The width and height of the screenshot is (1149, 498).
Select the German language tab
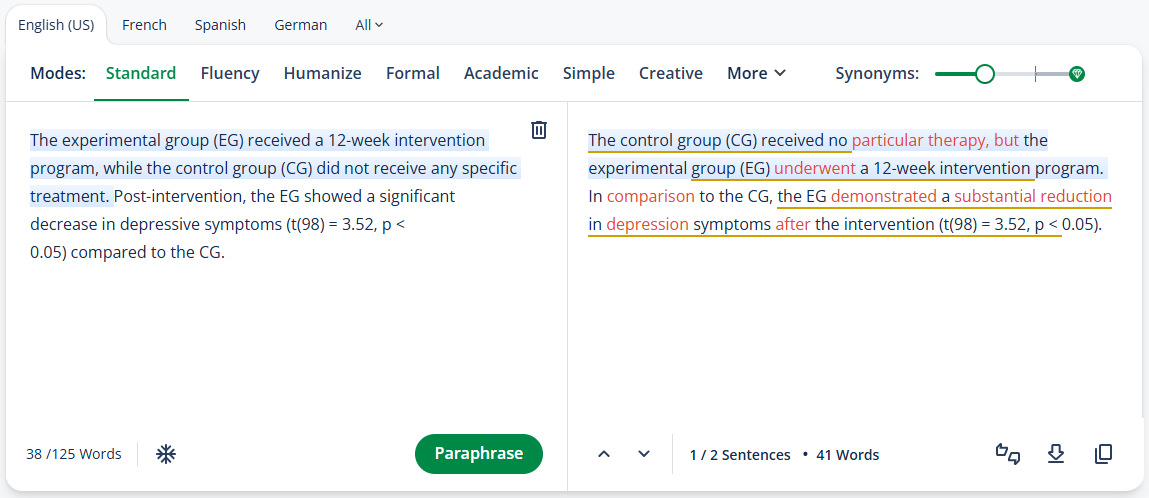point(300,25)
